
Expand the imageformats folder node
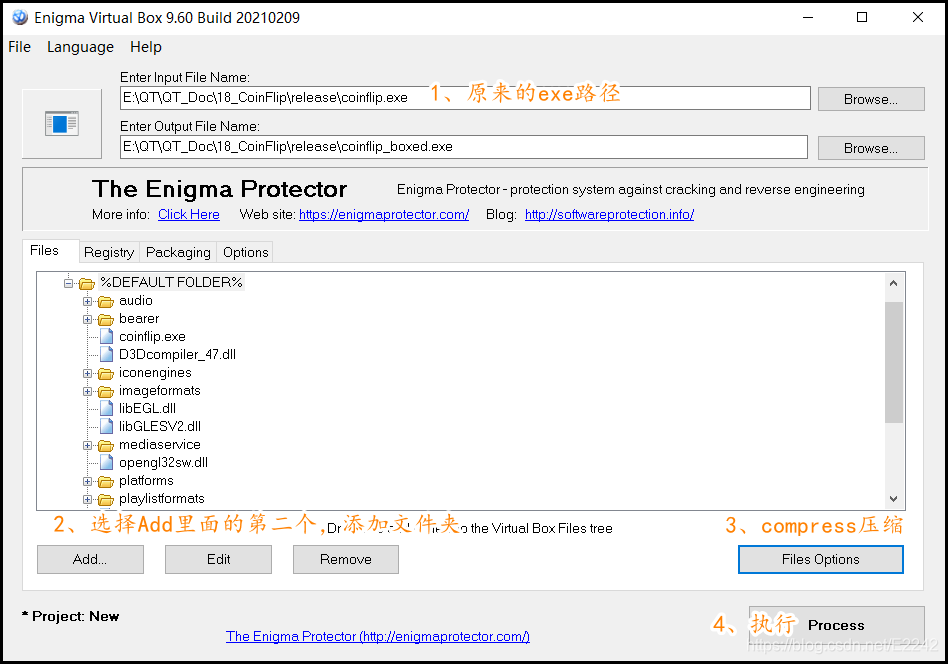(88, 391)
